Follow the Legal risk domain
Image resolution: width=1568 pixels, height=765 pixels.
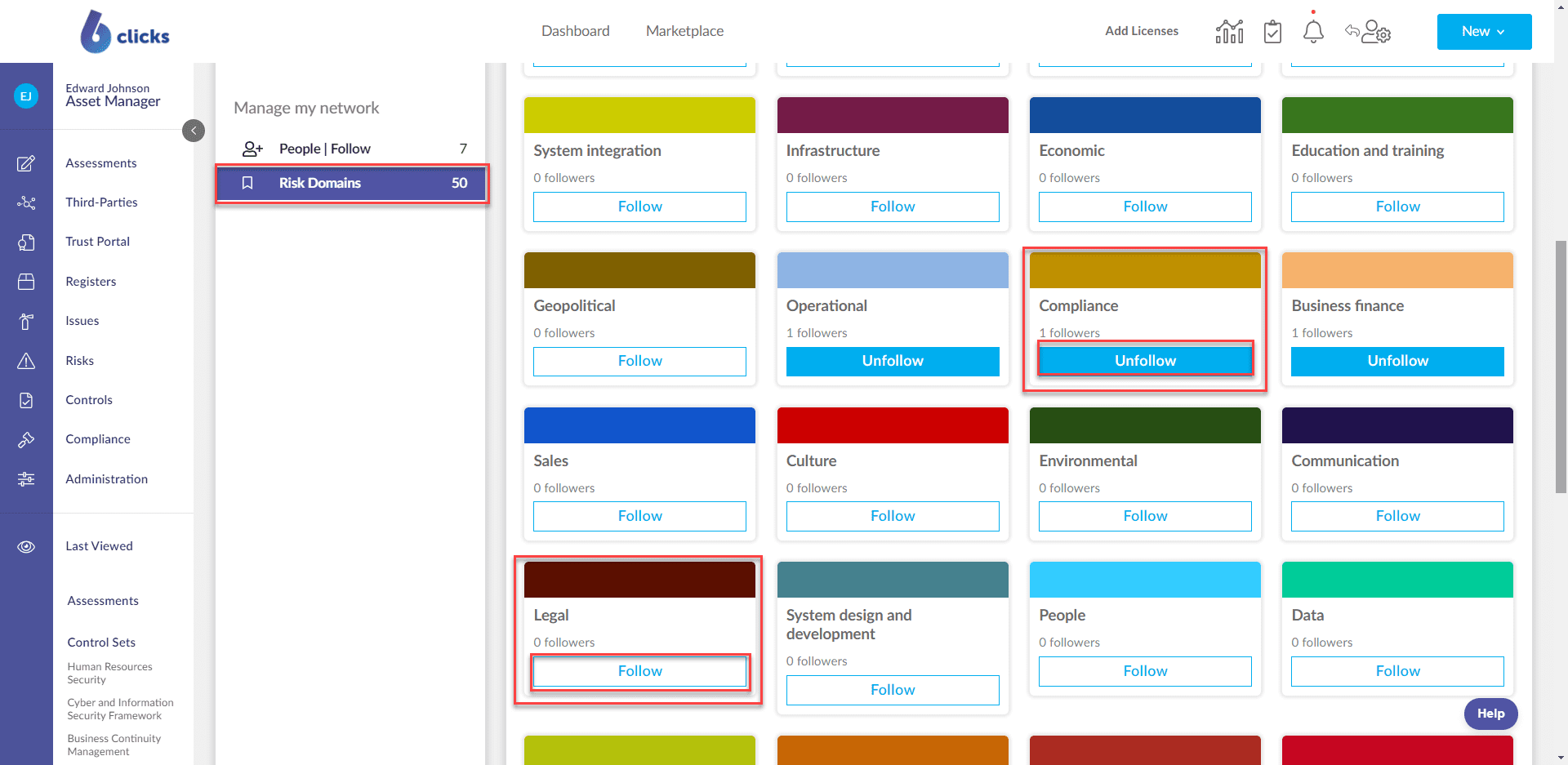click(639, 671)
